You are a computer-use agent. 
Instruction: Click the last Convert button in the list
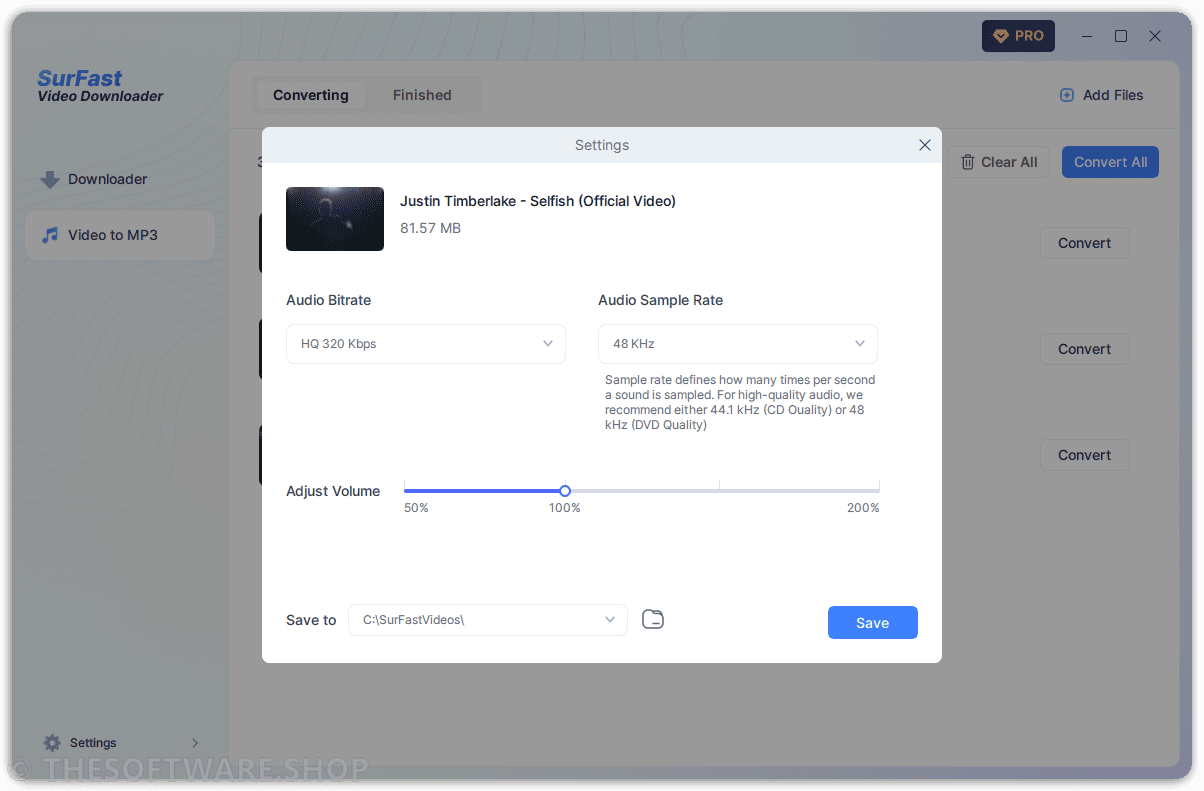click(1085, 455)
